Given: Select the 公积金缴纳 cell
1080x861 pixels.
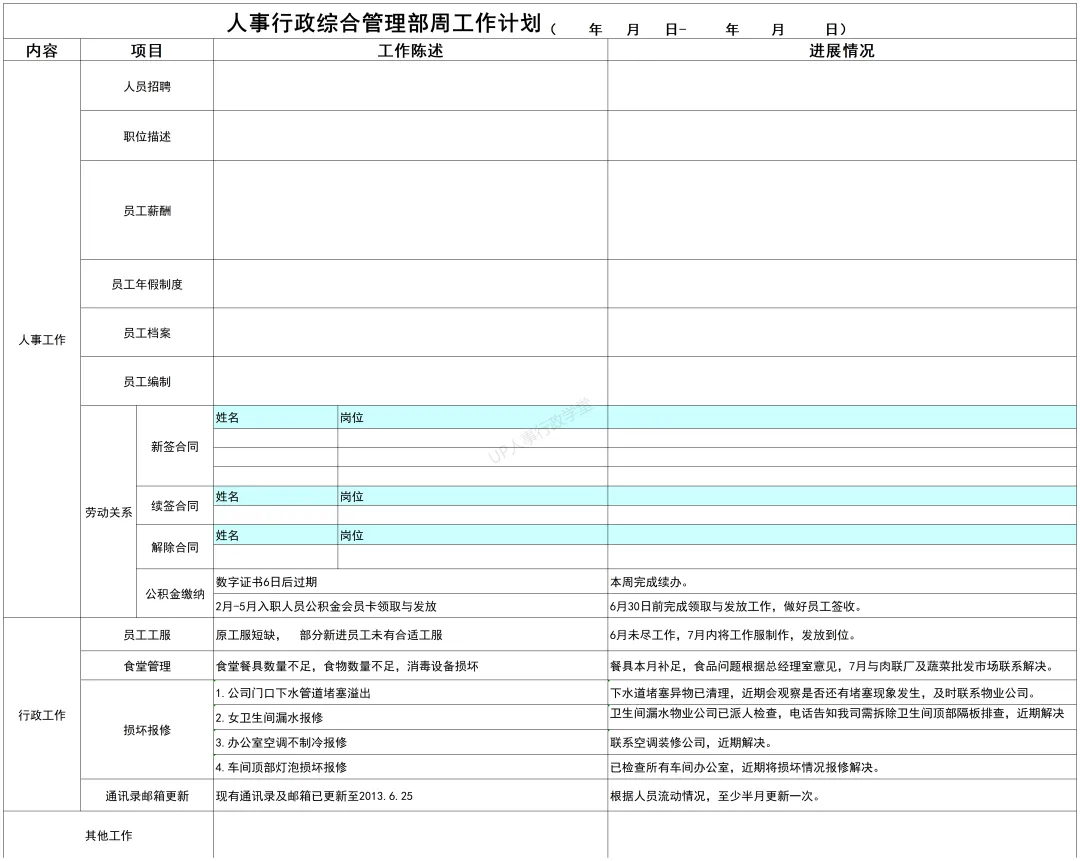Looking at the screenshot, I should coord(175,594).
